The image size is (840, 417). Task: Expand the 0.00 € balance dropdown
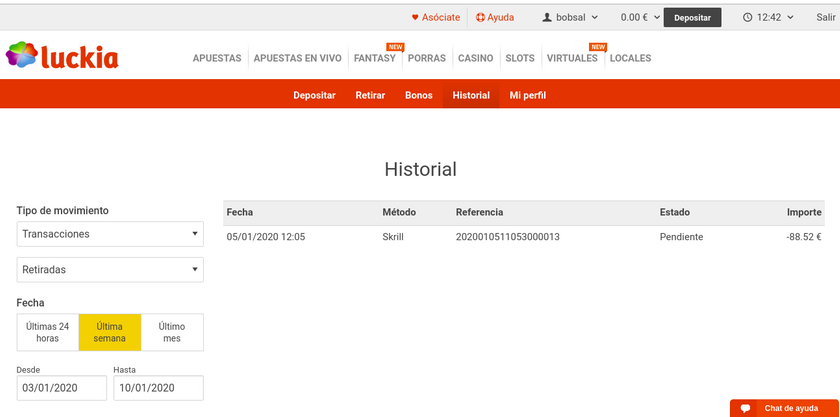(x=640, y=17)
